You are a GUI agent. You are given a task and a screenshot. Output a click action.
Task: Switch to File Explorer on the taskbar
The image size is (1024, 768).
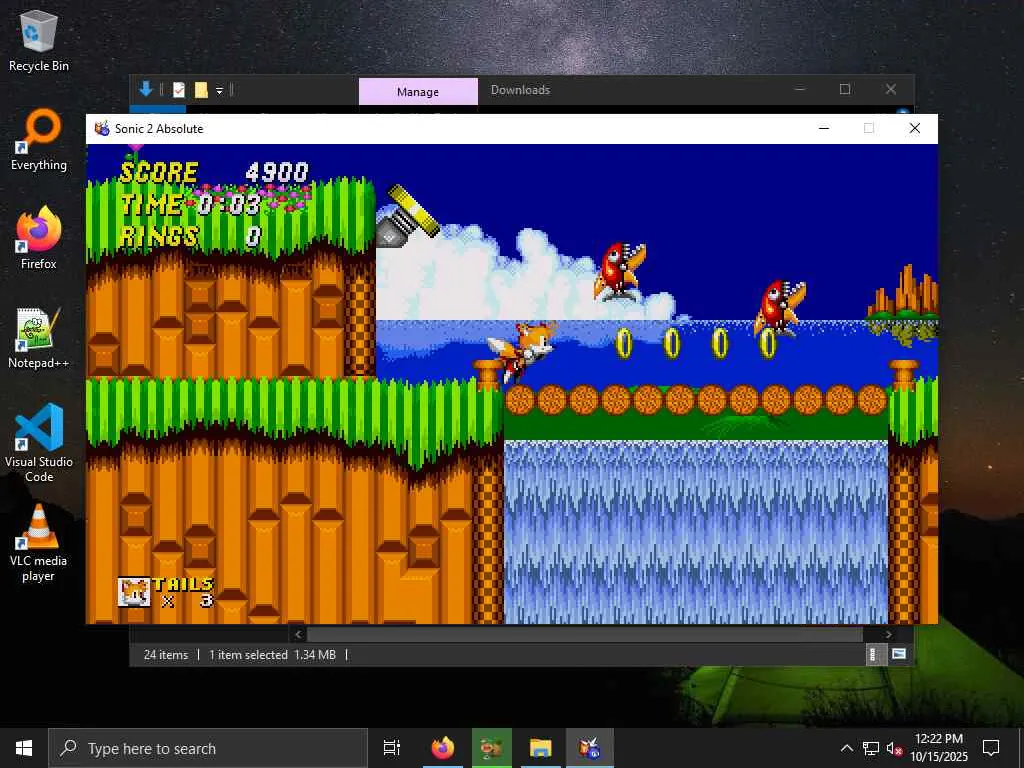[541, 748]
